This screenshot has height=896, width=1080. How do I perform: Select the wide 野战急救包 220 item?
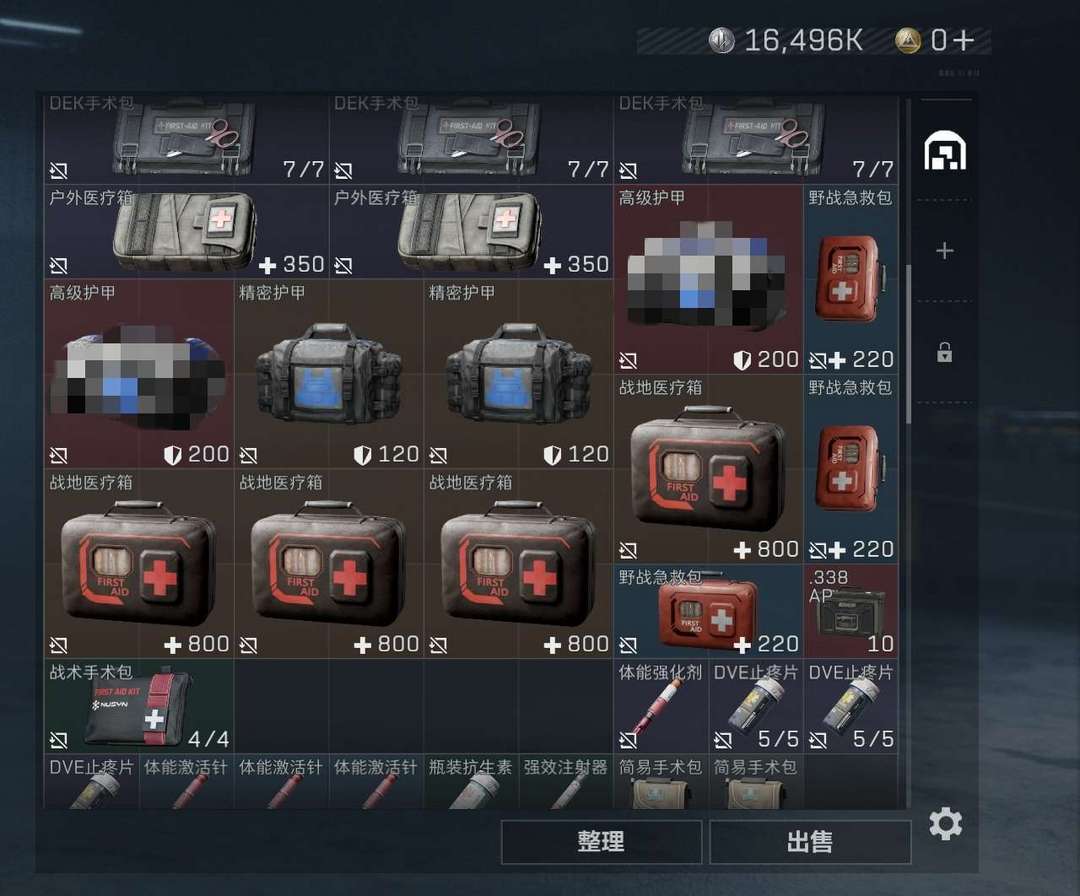click(x=708, y=611)
